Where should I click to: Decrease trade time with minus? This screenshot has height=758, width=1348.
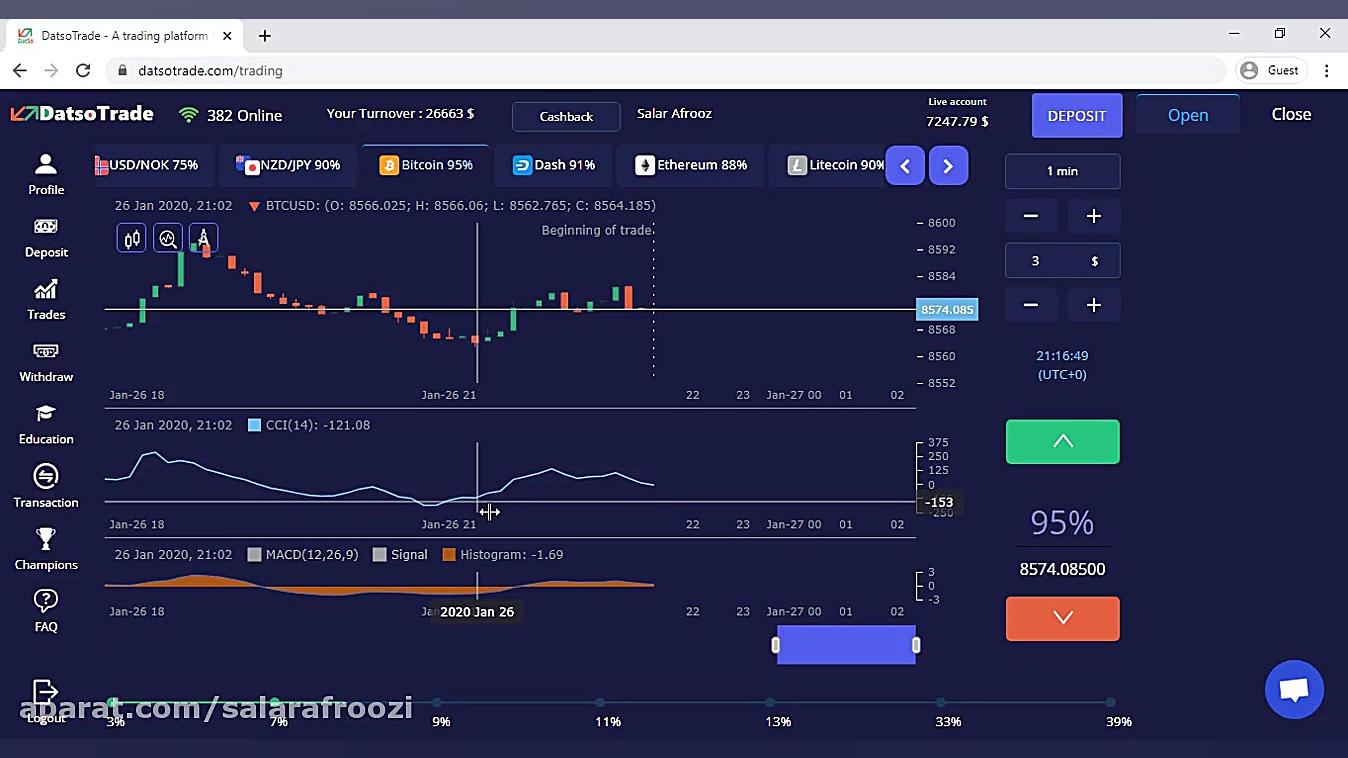pos(1030,216)
